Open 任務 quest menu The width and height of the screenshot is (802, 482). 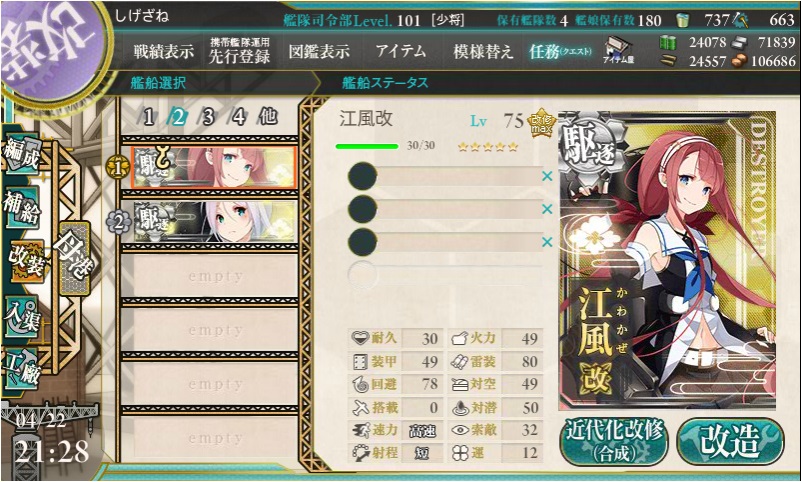click(x=561, y=51)
